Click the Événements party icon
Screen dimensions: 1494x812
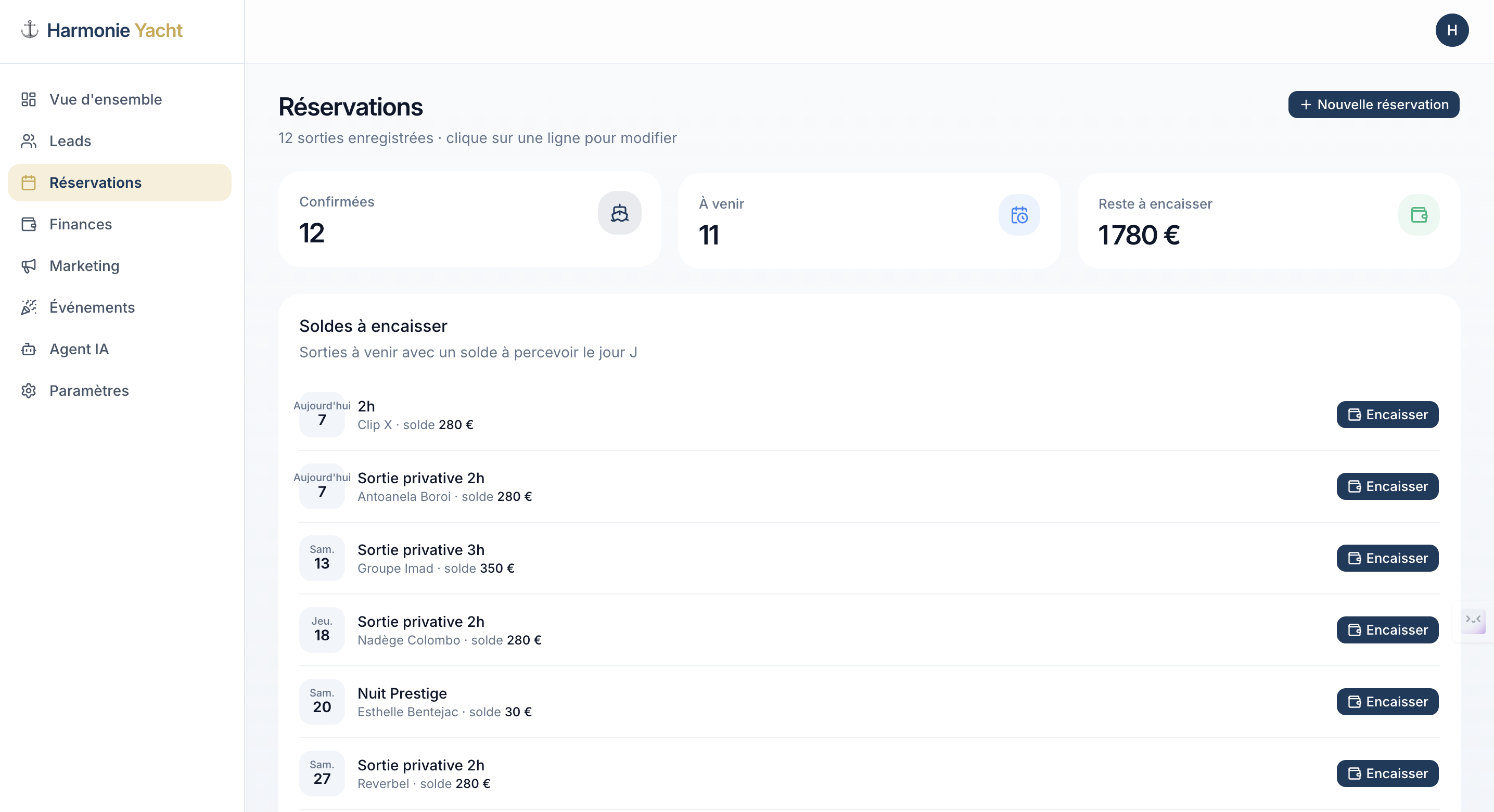click(29, 307)
